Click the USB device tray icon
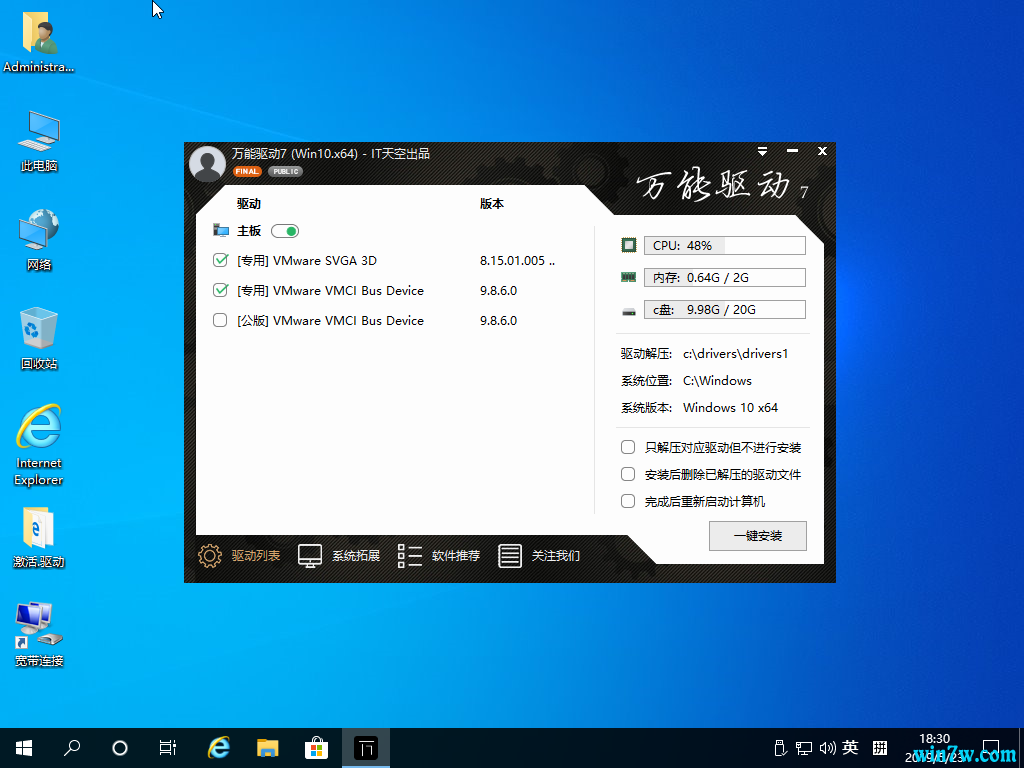 click(x=779, y=748)
